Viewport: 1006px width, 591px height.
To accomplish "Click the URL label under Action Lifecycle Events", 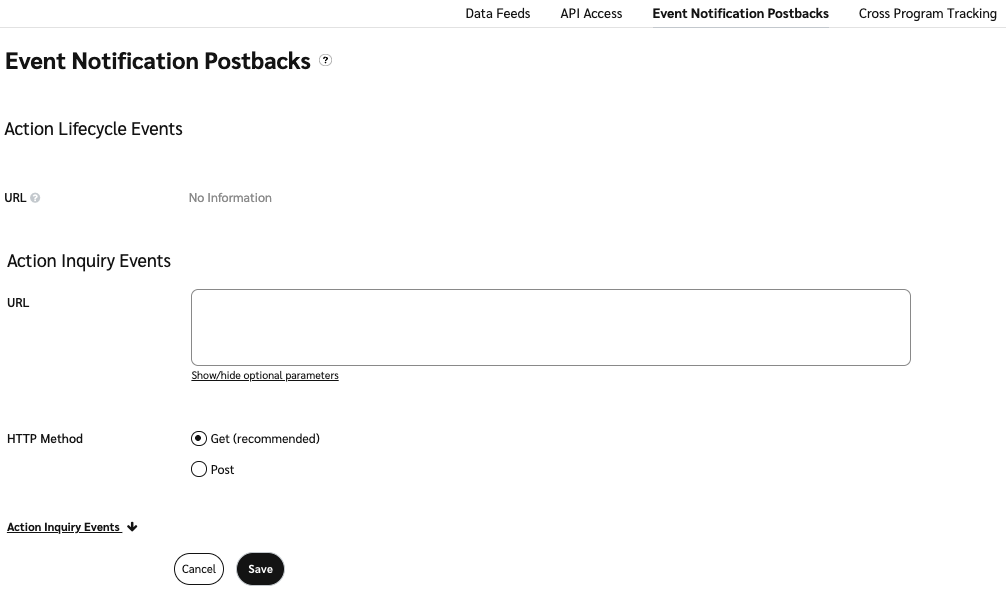I will (x=15, y=198).
